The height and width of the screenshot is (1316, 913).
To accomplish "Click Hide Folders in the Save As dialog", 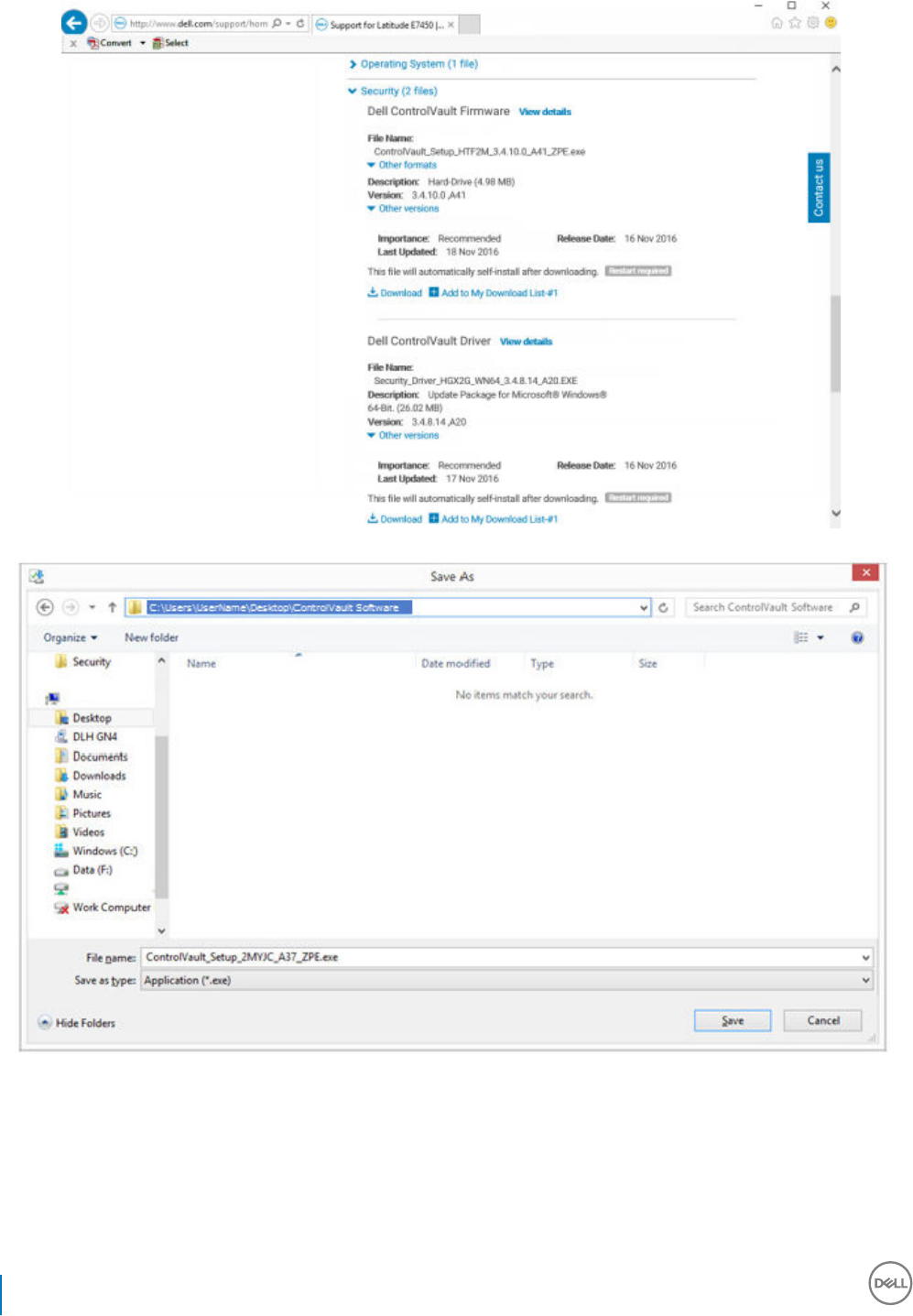I will click(77, 1023).
